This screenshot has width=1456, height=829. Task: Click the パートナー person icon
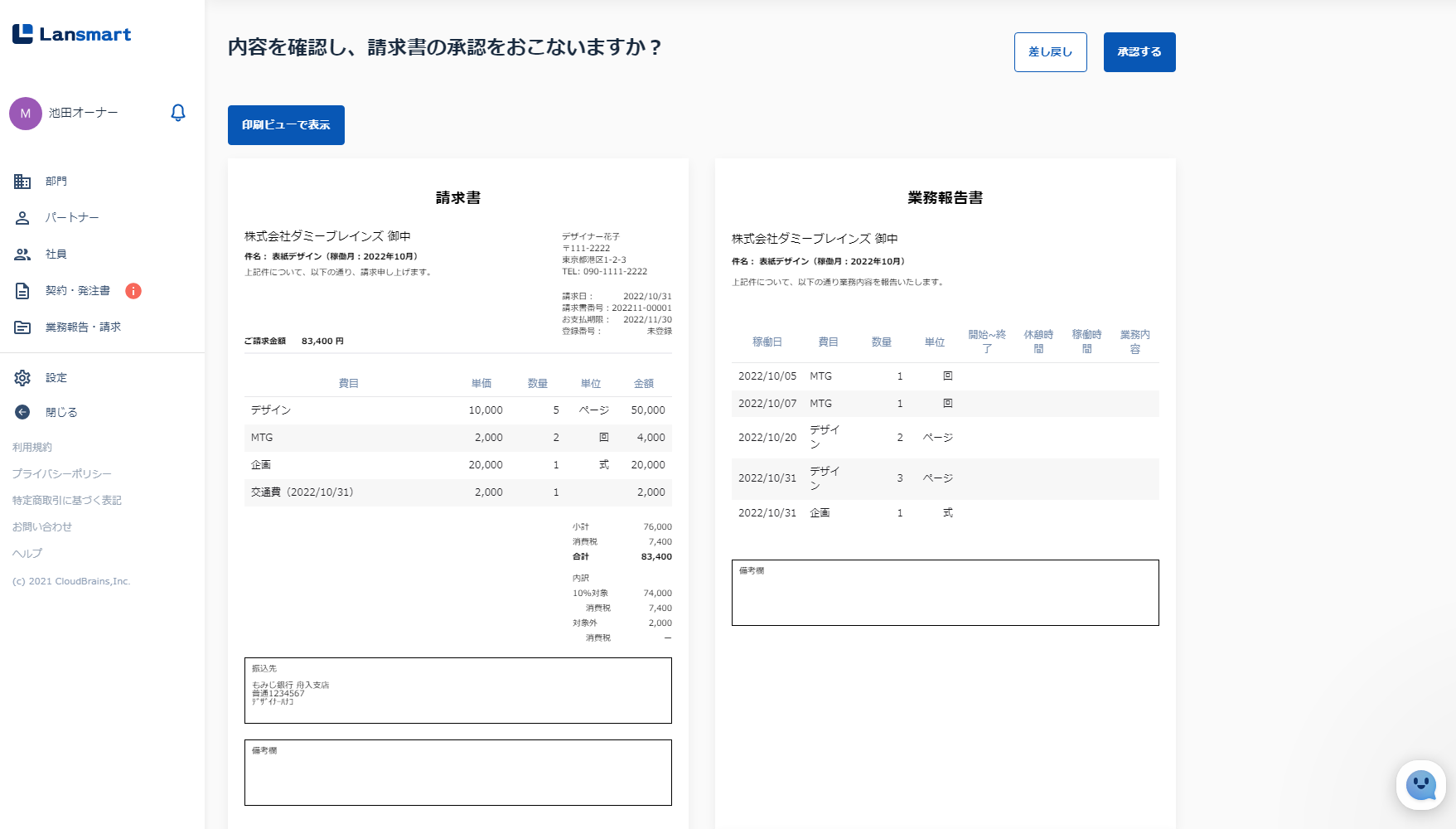(22, 218)
